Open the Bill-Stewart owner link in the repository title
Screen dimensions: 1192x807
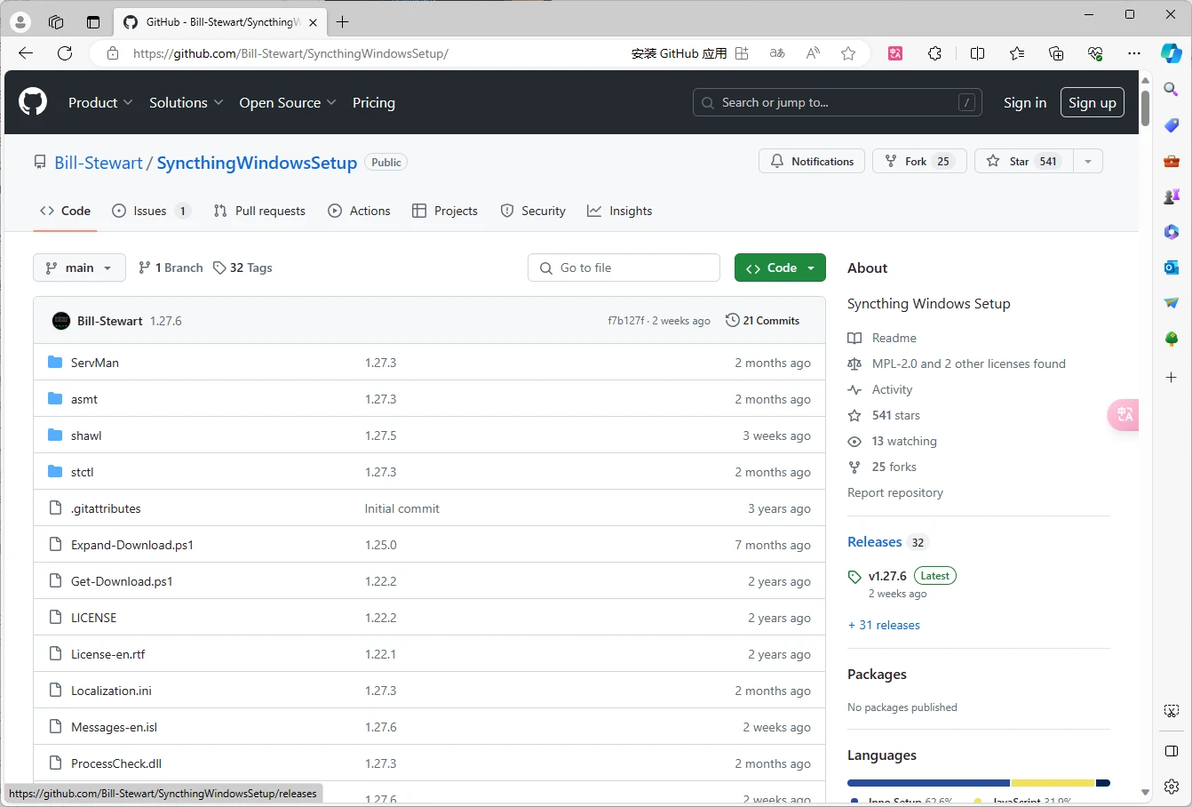tap(98, 163)
